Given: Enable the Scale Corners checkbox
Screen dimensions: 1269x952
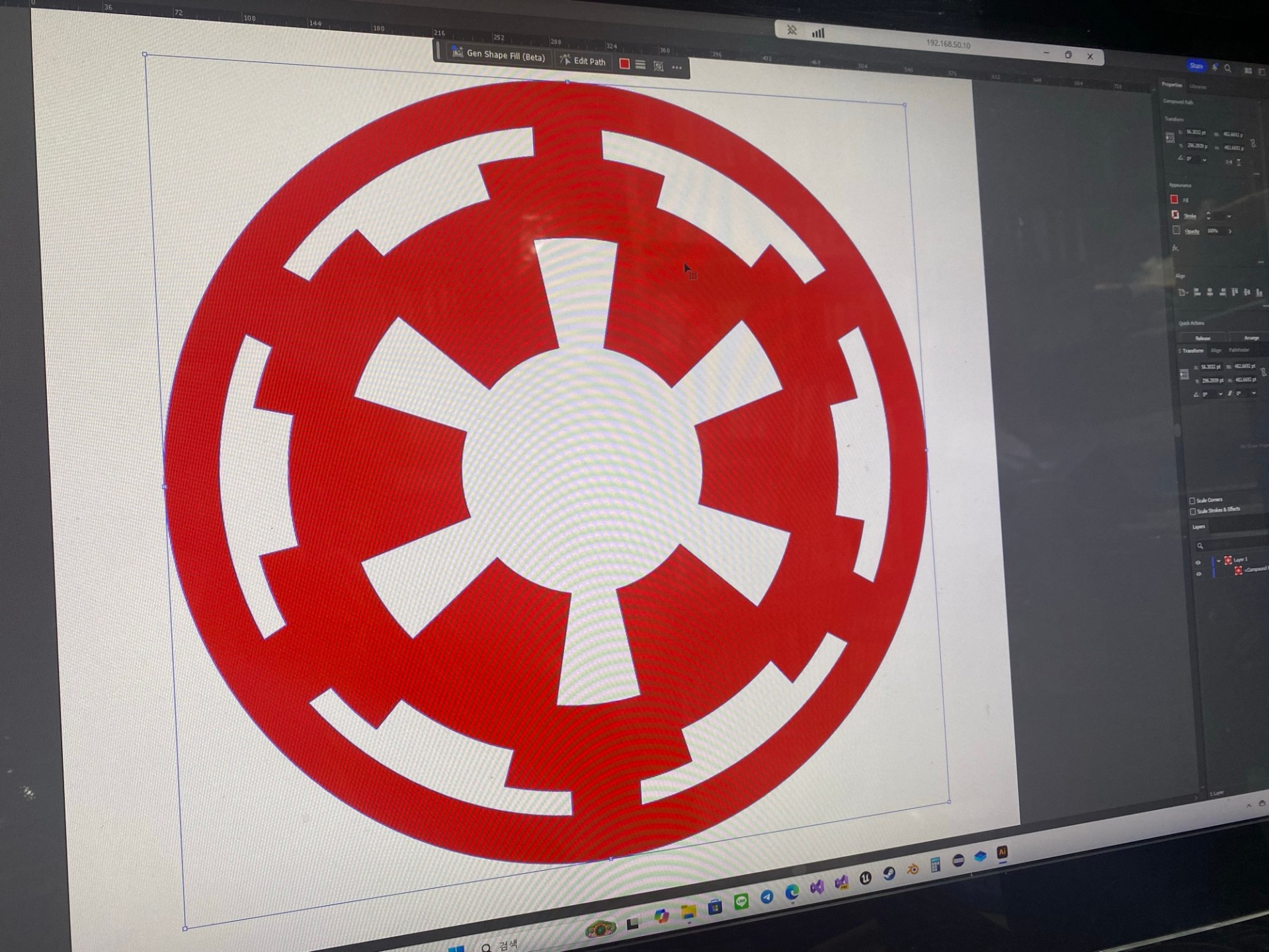Looking at the screenshot, I should [1192, 500].
